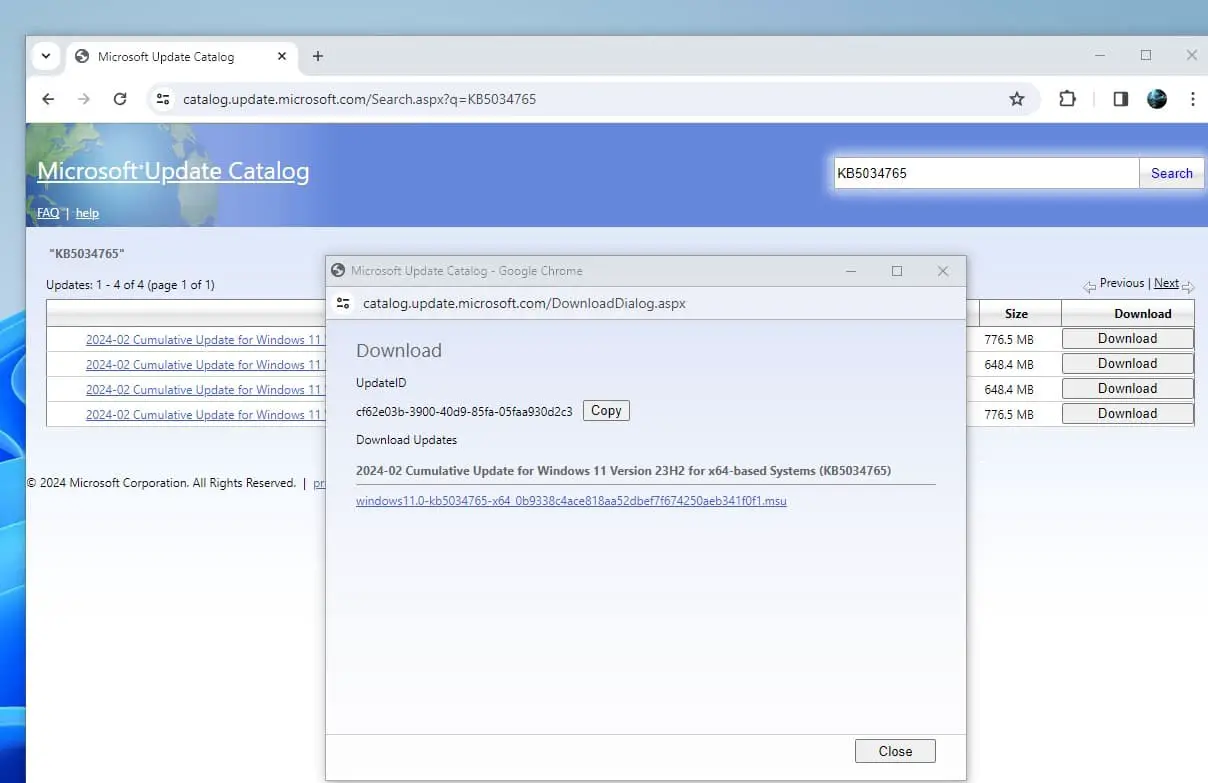1208x783 pixels.
Task: Select the UpdateID value cf62e03b text
Action: tap(464, 412)
